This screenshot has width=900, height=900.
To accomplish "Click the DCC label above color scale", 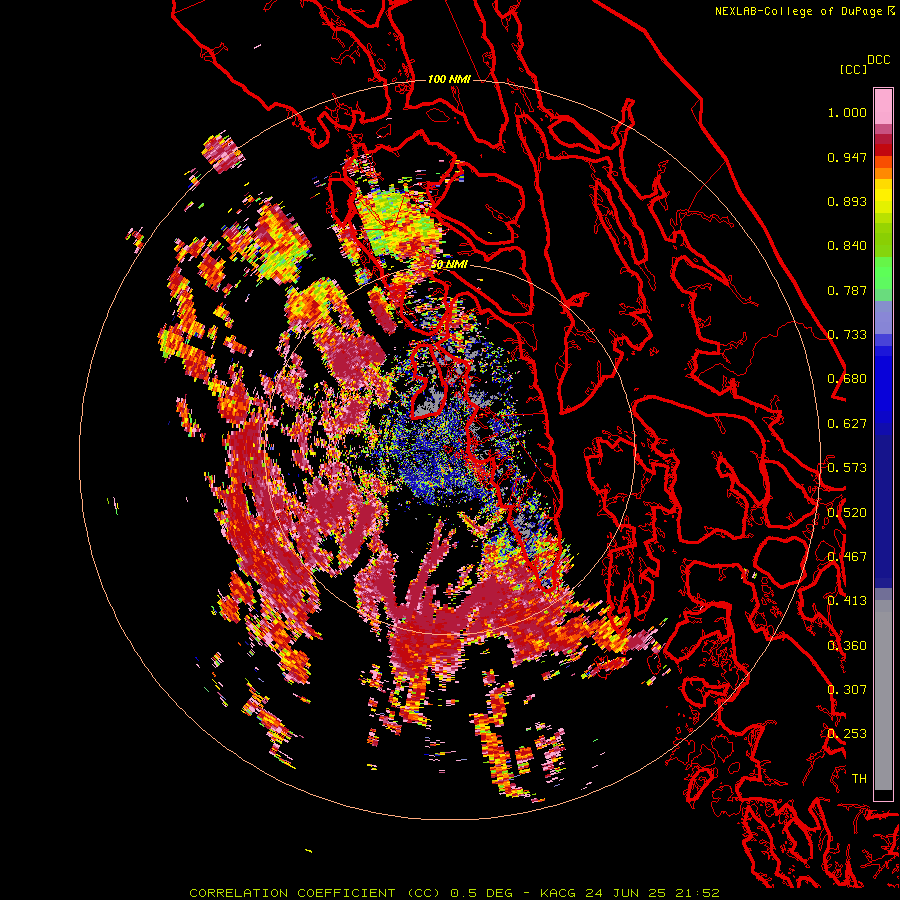I will click(878, 60).
